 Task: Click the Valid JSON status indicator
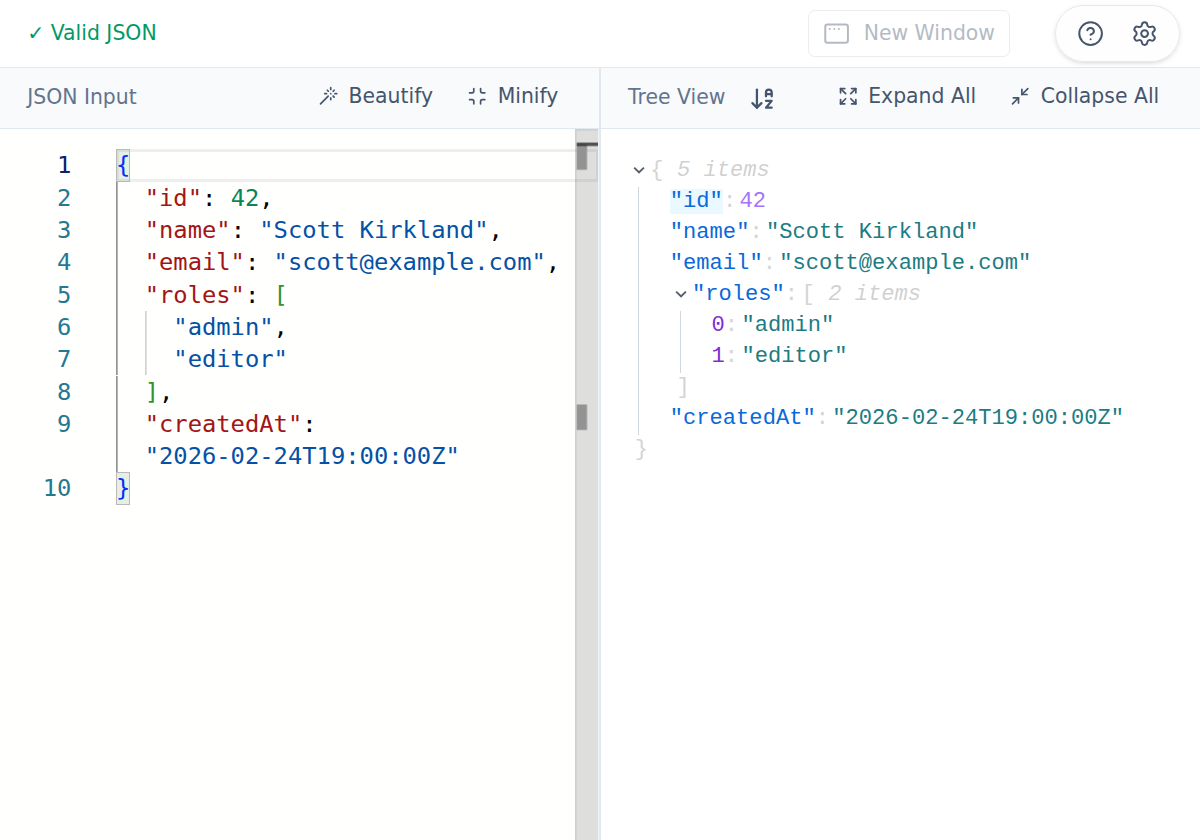(91, 32)
